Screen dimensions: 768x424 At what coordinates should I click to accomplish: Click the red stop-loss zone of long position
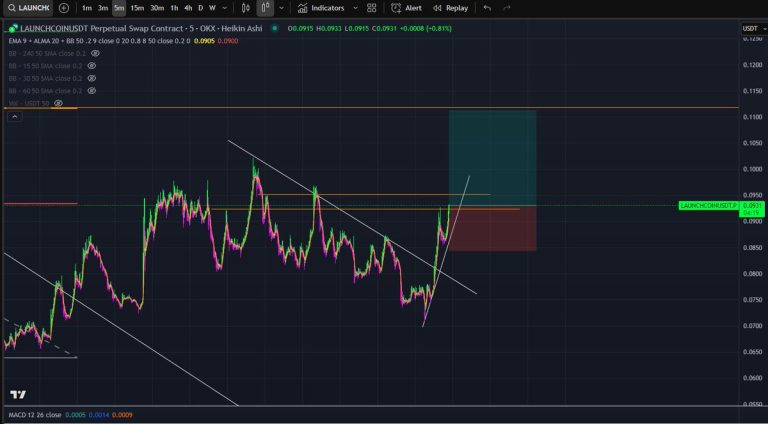492,229
